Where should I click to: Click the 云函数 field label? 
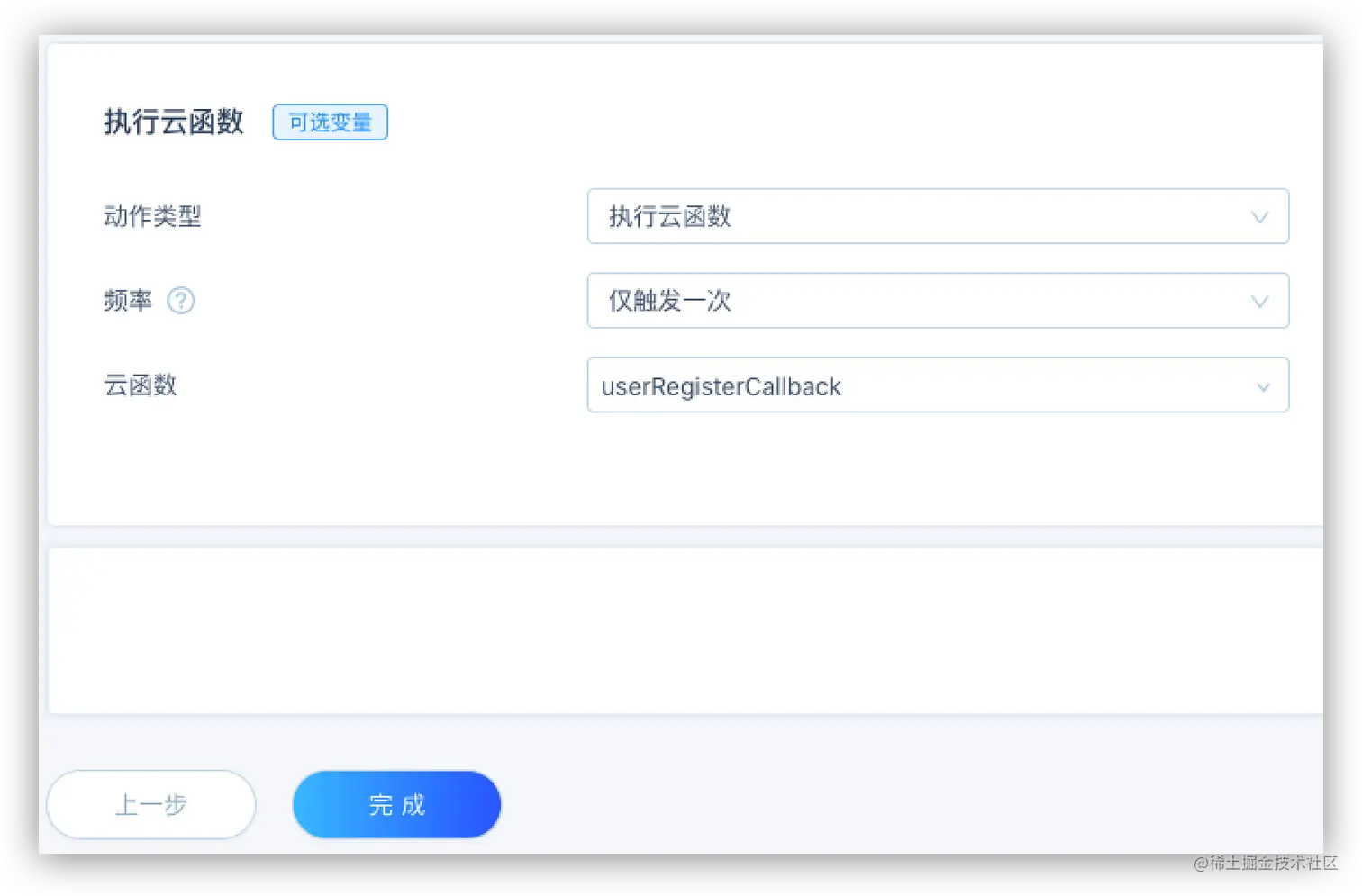pos(141,385)
